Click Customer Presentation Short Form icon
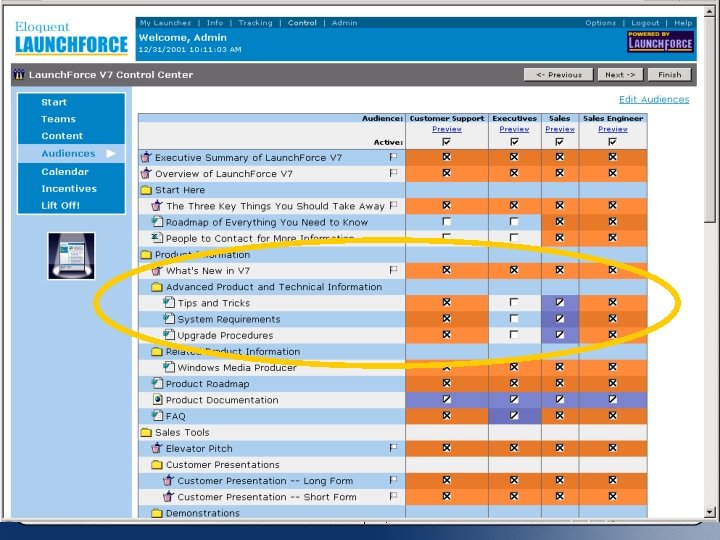 168,497
